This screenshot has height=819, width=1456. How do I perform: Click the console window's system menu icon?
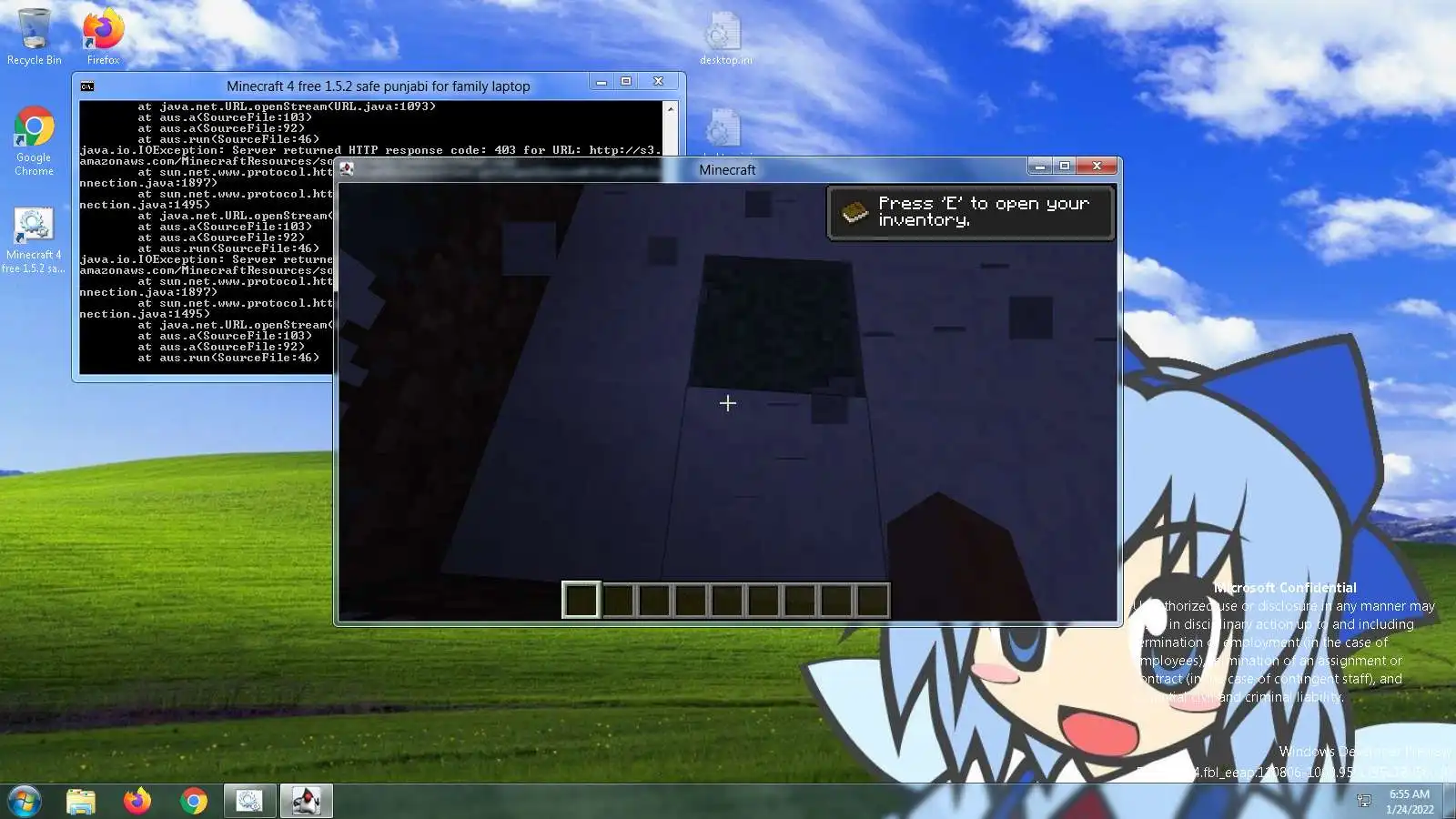click(87, 86)
